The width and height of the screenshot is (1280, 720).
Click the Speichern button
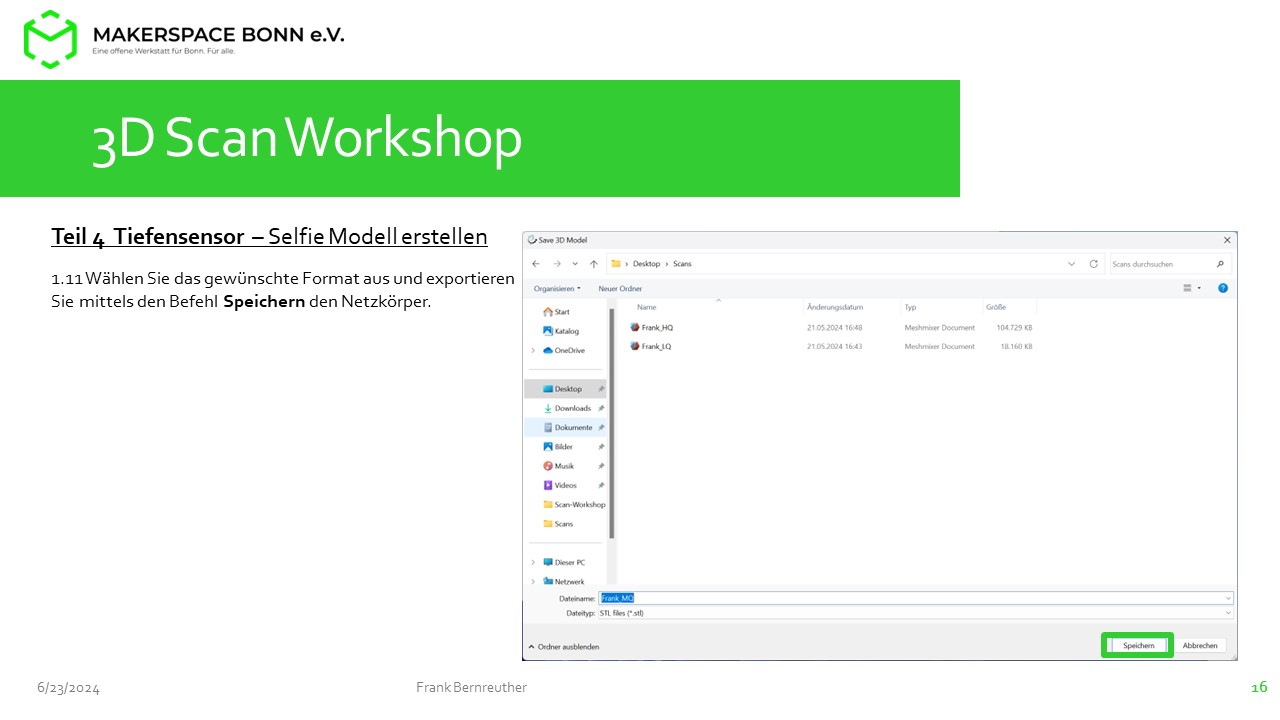coord(1138,646)
